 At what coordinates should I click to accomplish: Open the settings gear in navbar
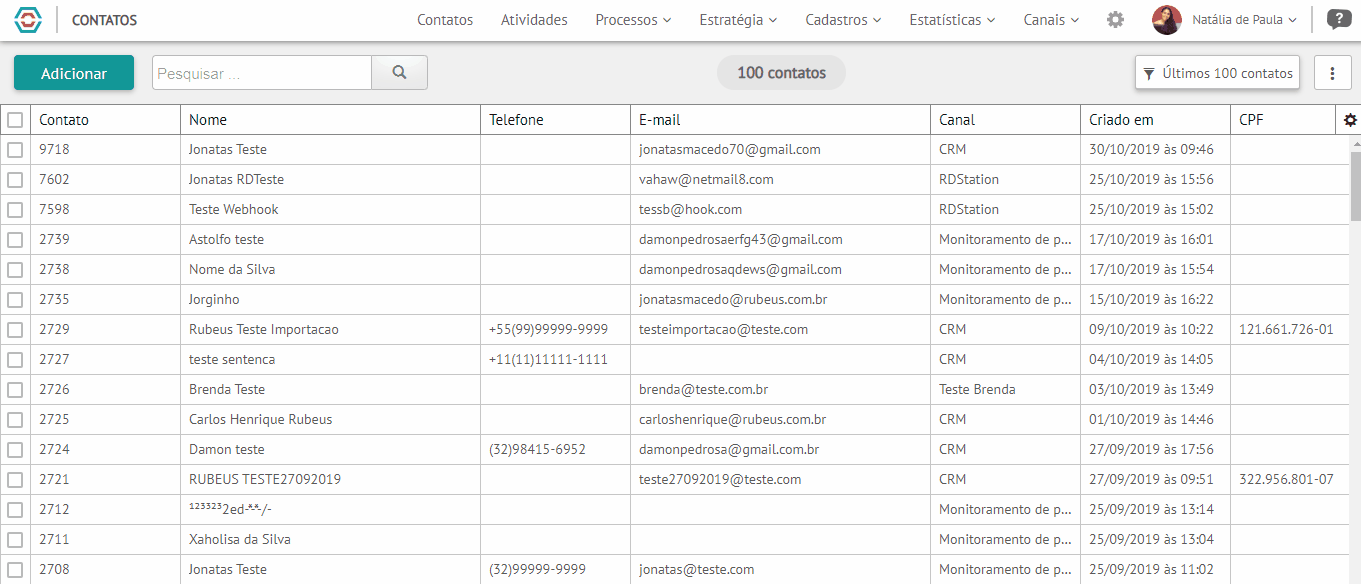(x=1115, y=20)
